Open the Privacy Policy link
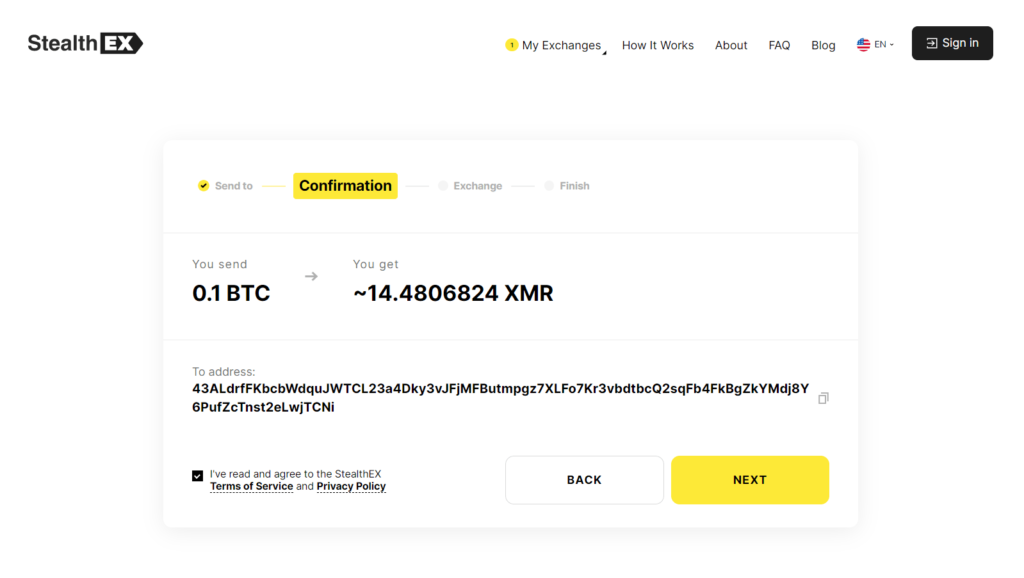The height and width of the screenshot is (578, 1024). tap(351, 487)
